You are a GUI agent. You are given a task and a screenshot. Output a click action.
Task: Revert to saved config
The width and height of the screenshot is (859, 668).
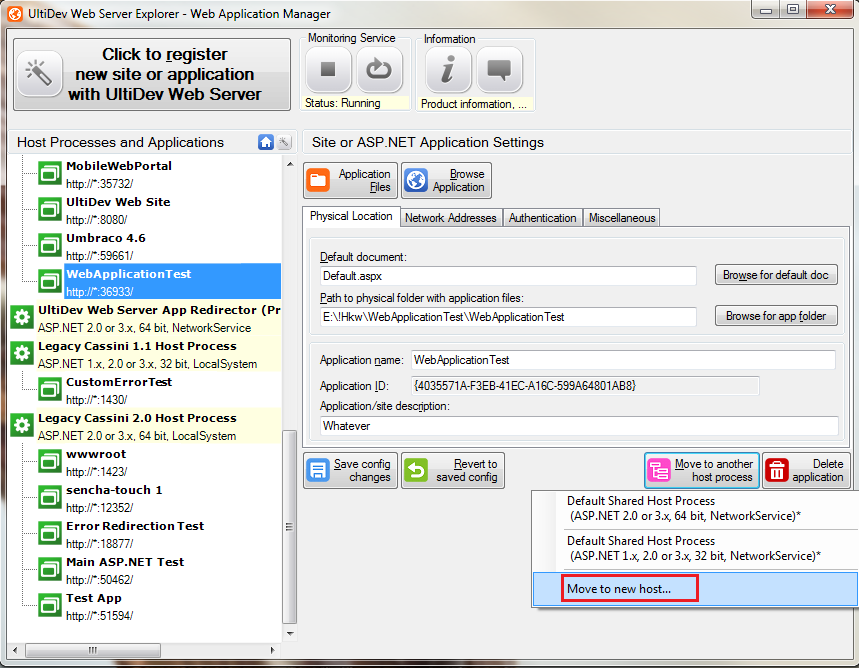453,470
